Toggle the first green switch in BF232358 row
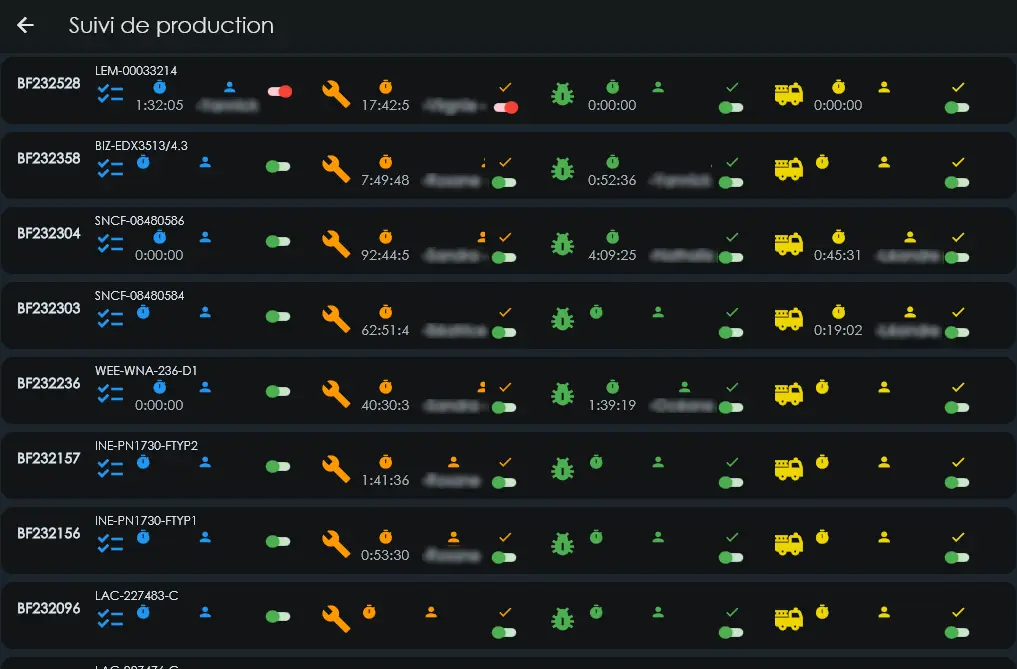Viewport: 1017px width, 669px height. click(x=278, y=167)
